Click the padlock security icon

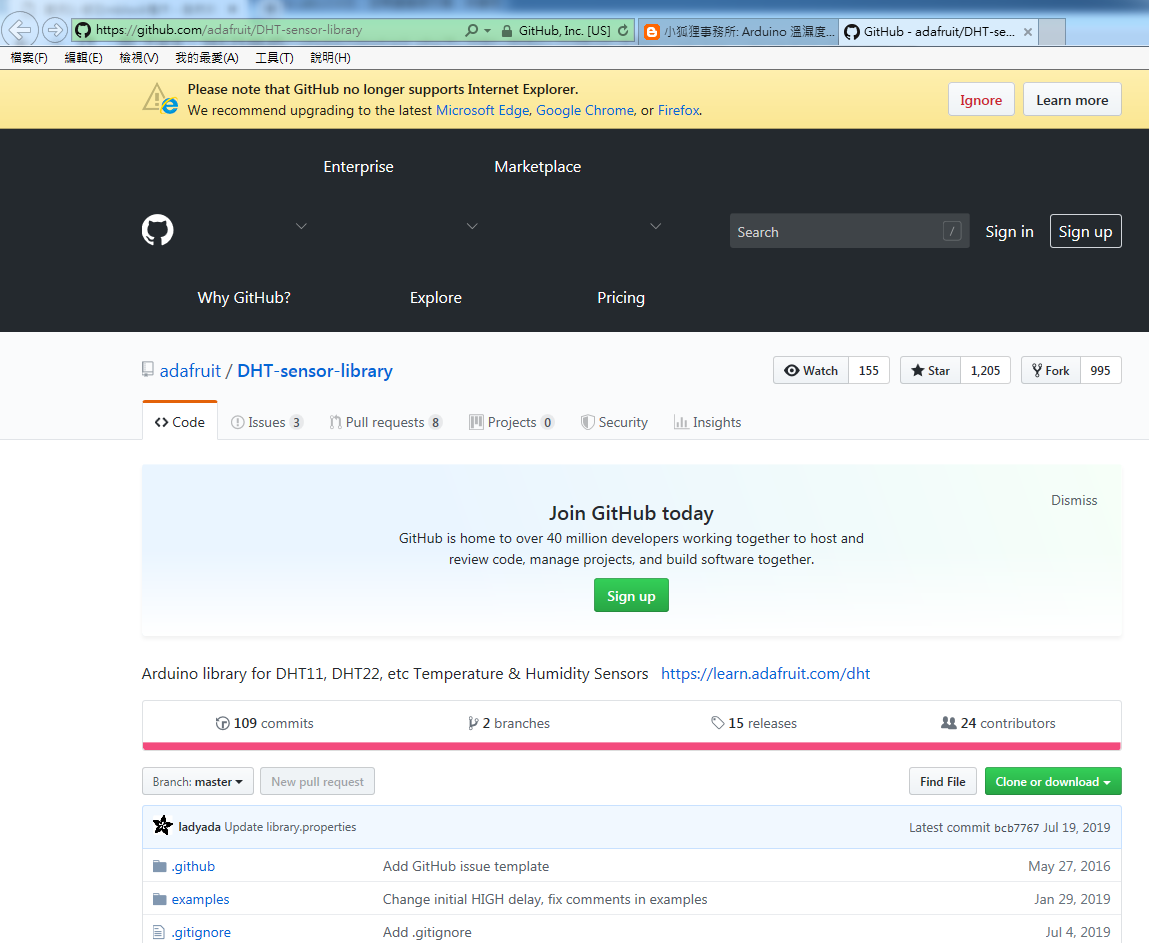click(x=506, y=31)
